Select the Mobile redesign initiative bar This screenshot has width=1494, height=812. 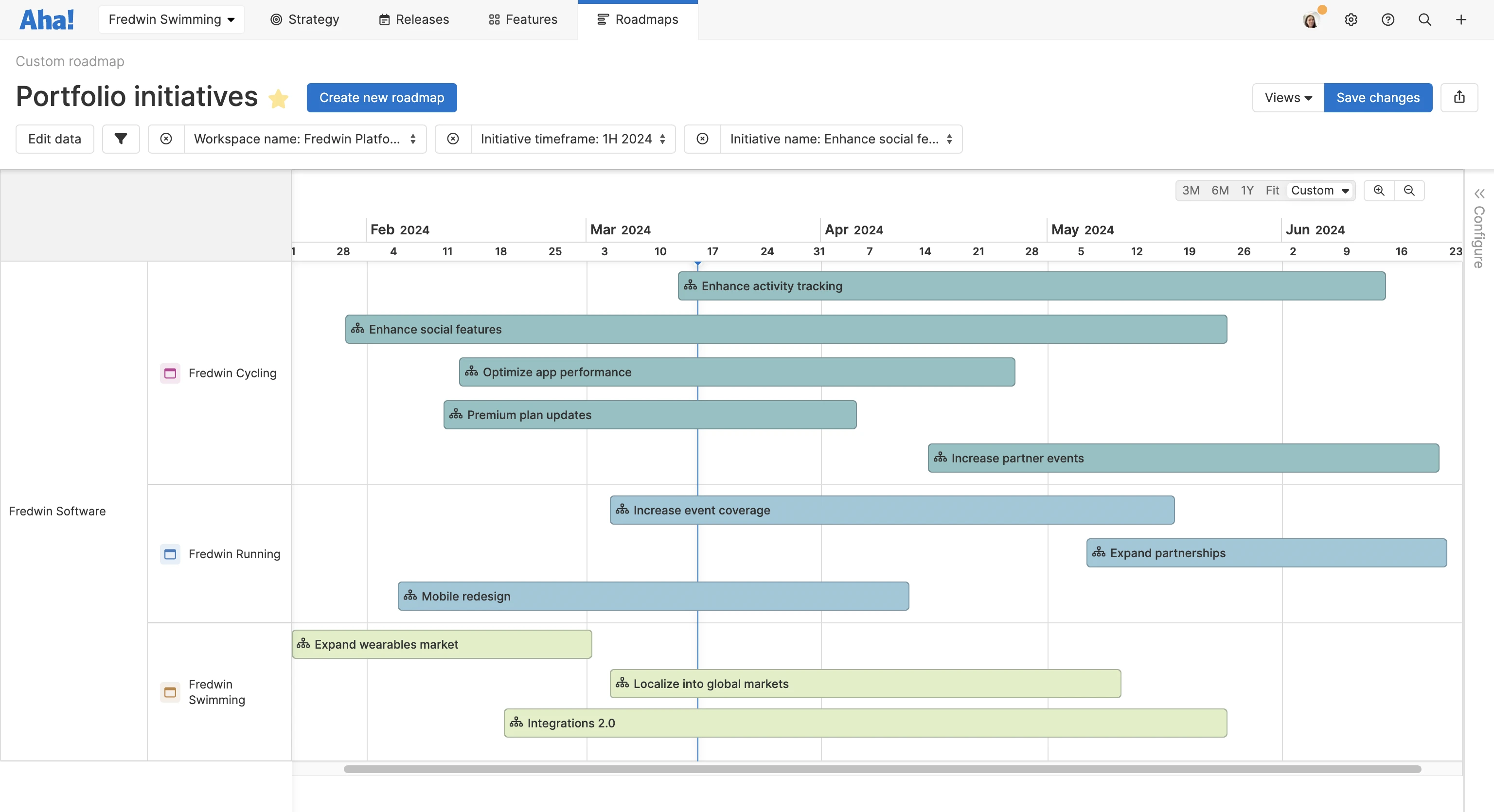[652, 596]
